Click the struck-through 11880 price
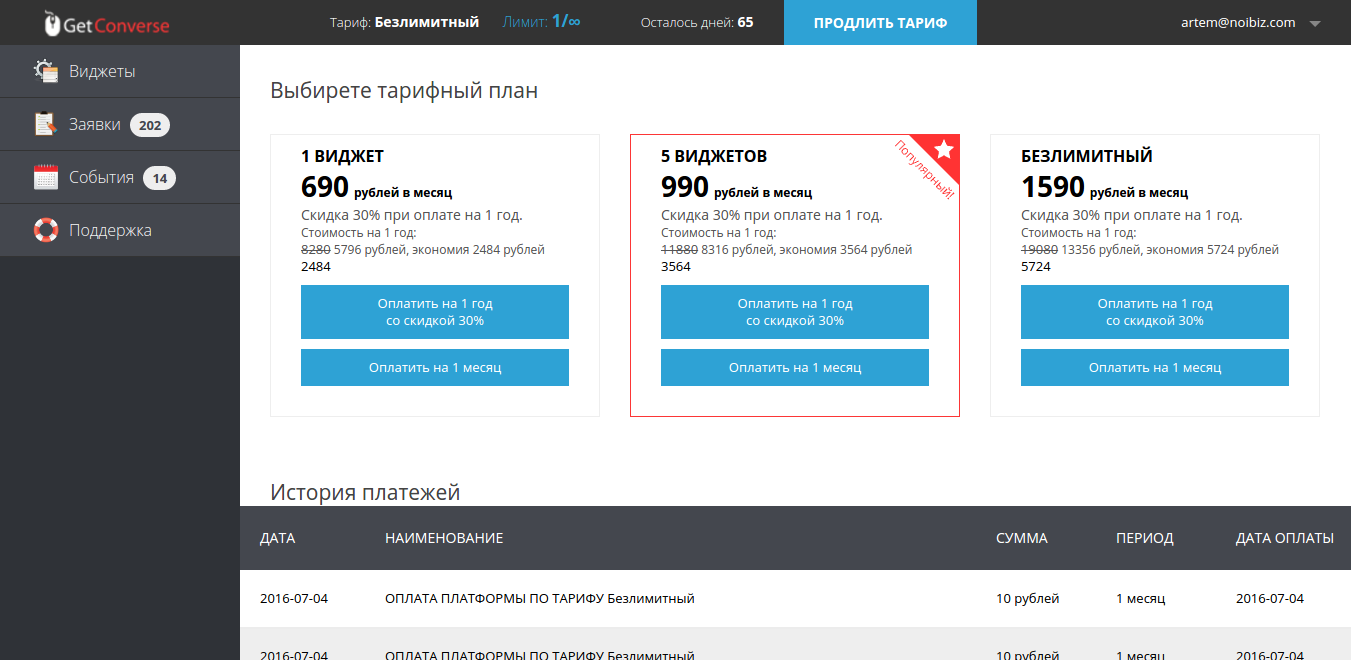 coord(679,250)
